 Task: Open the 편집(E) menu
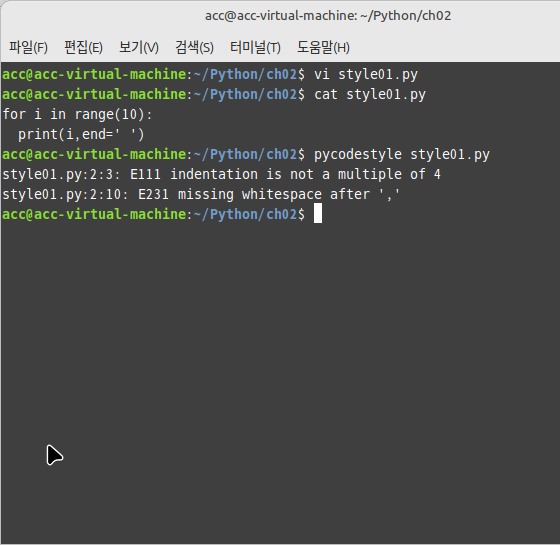click(x=83, y=47)
